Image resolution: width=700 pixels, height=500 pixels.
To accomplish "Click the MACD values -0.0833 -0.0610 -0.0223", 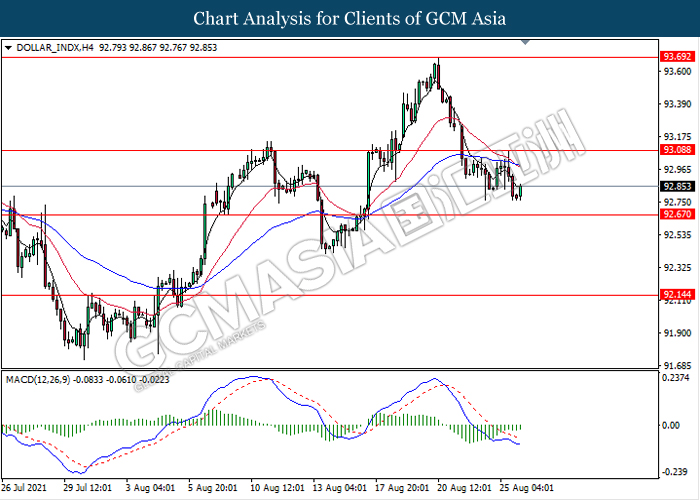I will tap(121, 380).
